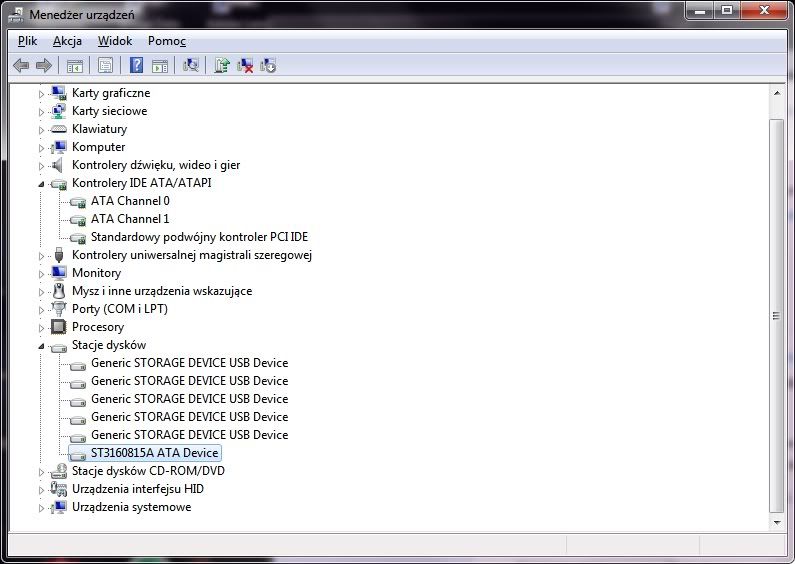795x564 pixels.
Task: Click the Forward arrow toolbar icon
Action: [44, 65]
